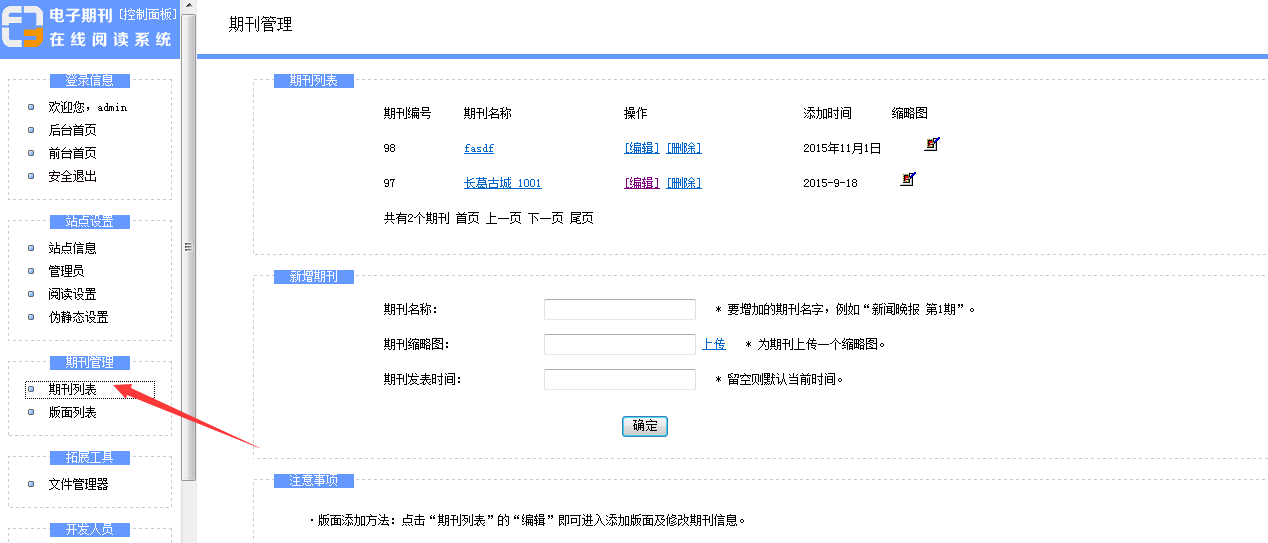
Task: Go to 管理员 page
Action: [66, 271]
